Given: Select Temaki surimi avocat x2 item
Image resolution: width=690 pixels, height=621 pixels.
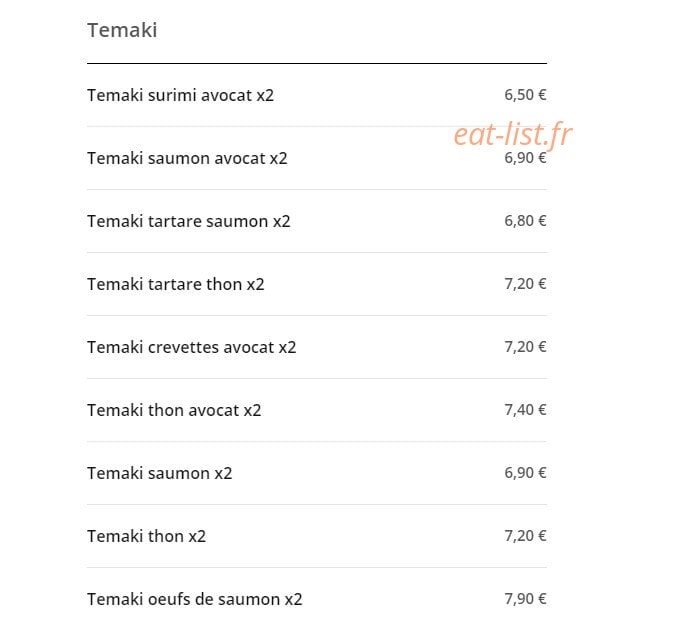Looking at the screenshot, I should point(317,95).
